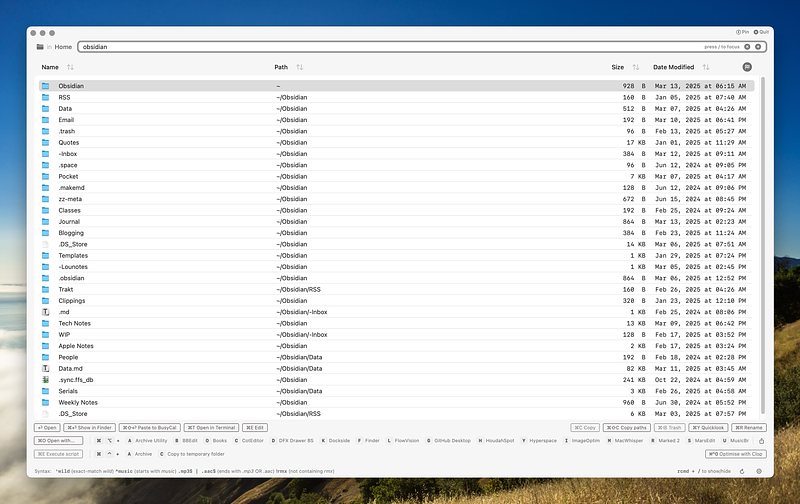This screenshot has height=504, width=800.
Task: Click the Data.md text file icon
Action: click(45, 369)
